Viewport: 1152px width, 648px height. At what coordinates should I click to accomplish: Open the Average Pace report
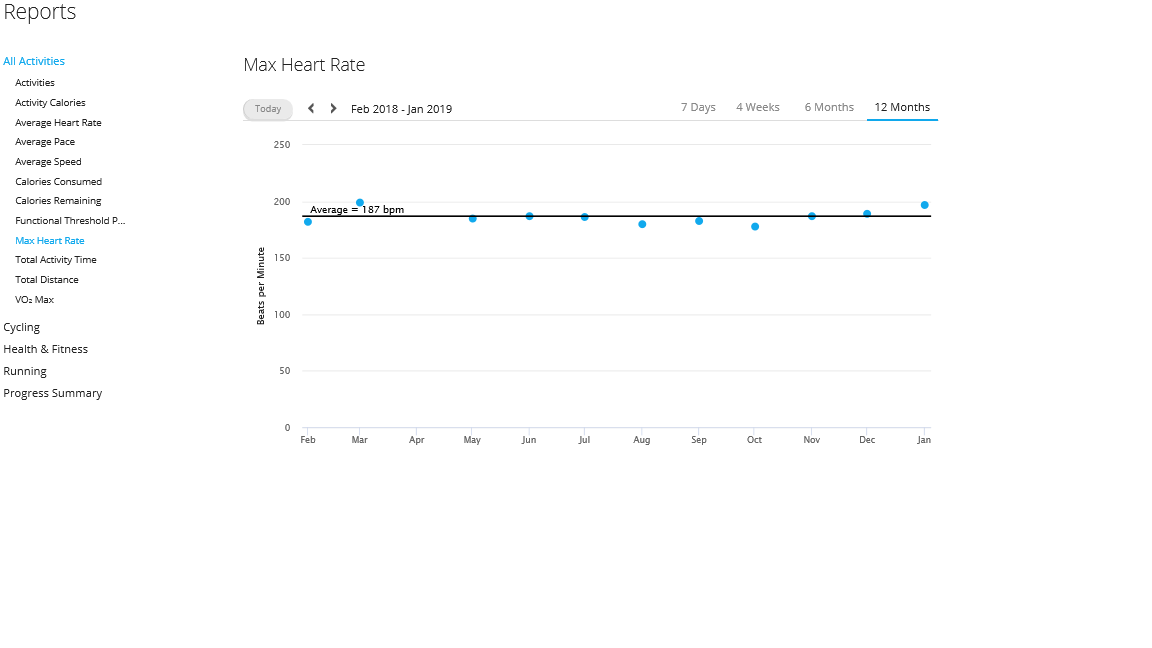pos(45,142)
